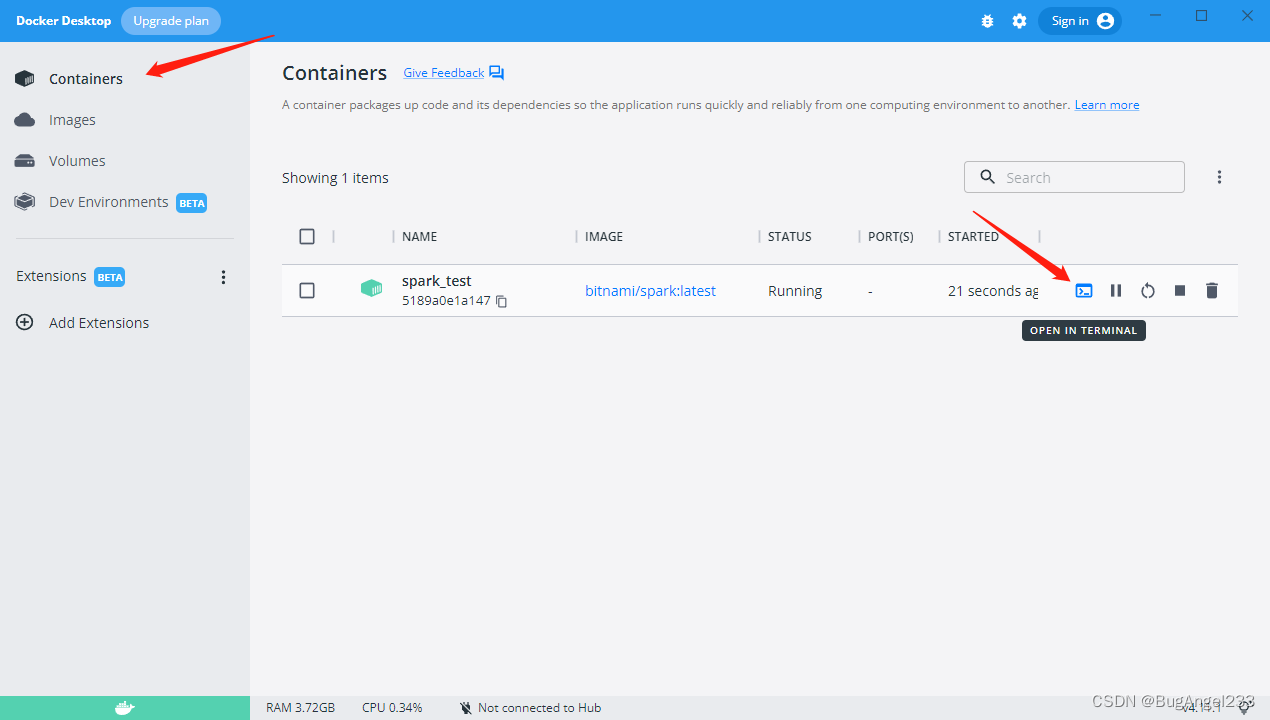Click inside the container search field

1074,176
